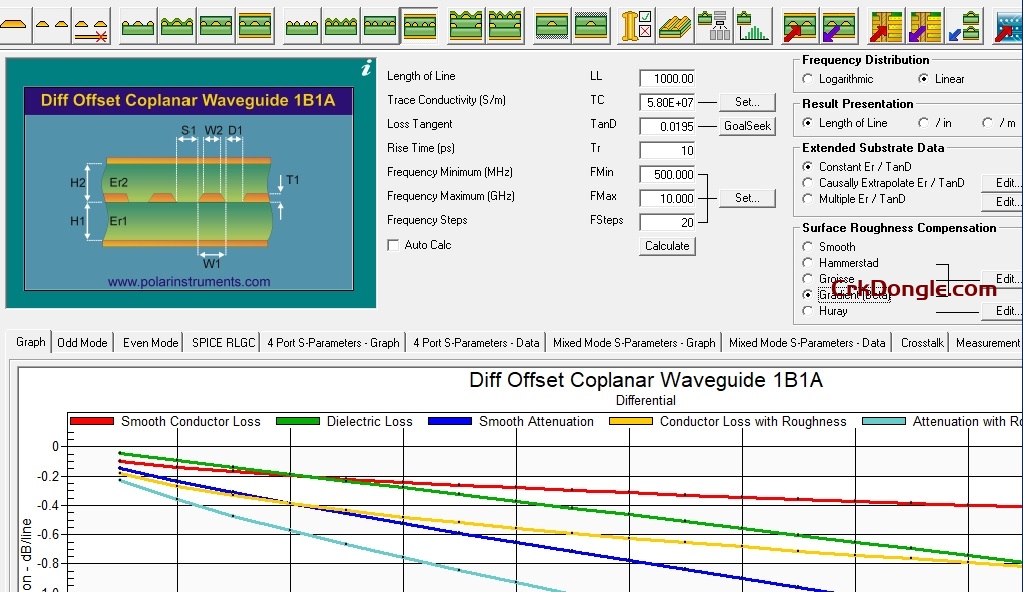The height and width of the screenshot is (592, 1023).
Task: Click the purple import arrow board icon
Action: tap(837, 25)
